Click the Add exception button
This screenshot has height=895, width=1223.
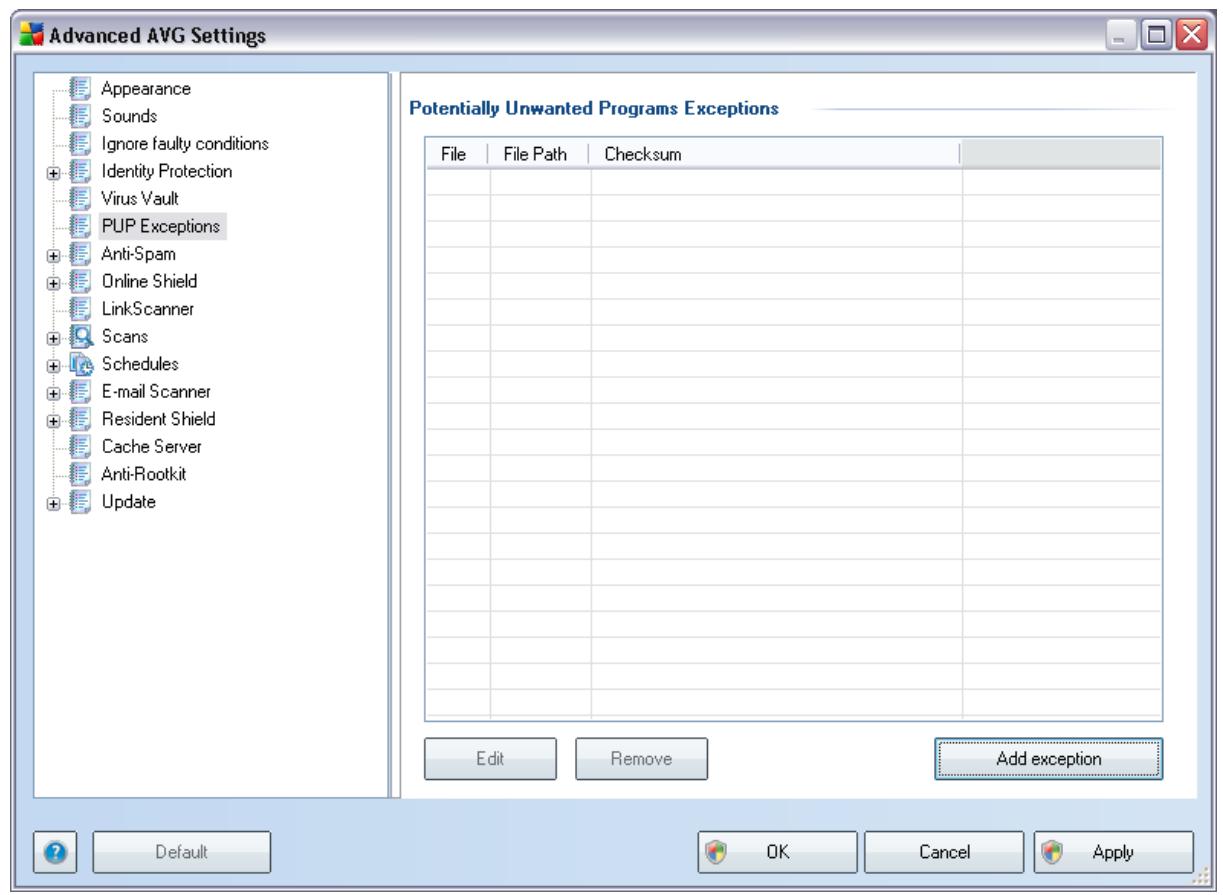click(1049, 759)
